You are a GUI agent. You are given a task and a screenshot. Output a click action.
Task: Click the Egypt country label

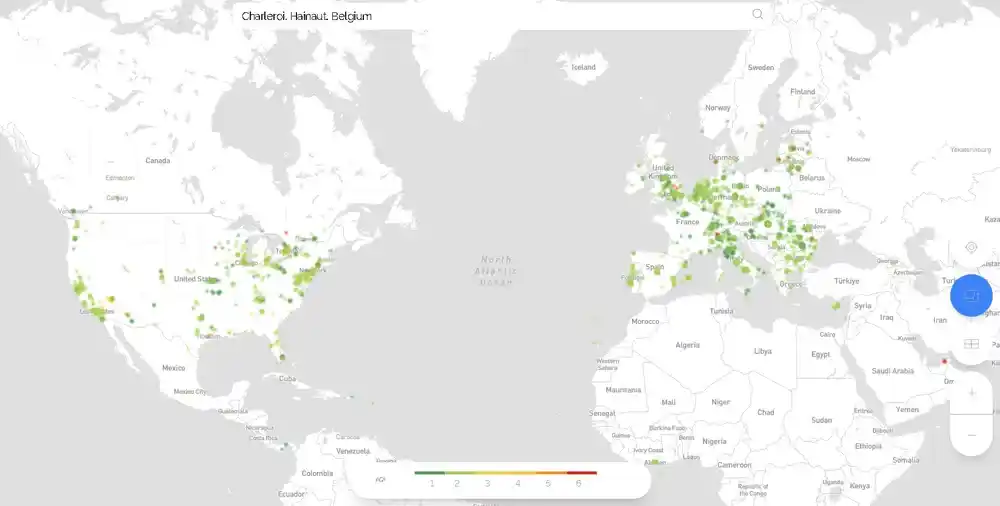tap(820, 354)
